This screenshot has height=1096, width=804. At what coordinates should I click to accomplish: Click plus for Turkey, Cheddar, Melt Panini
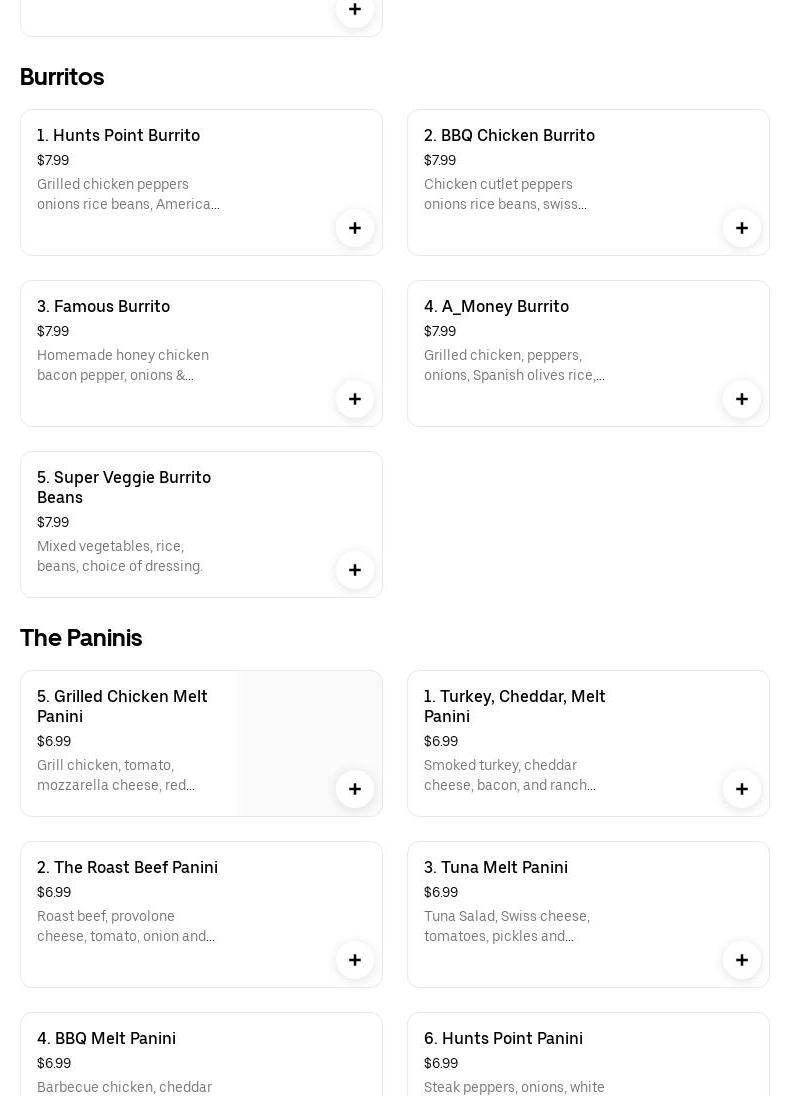pos(742,789)
